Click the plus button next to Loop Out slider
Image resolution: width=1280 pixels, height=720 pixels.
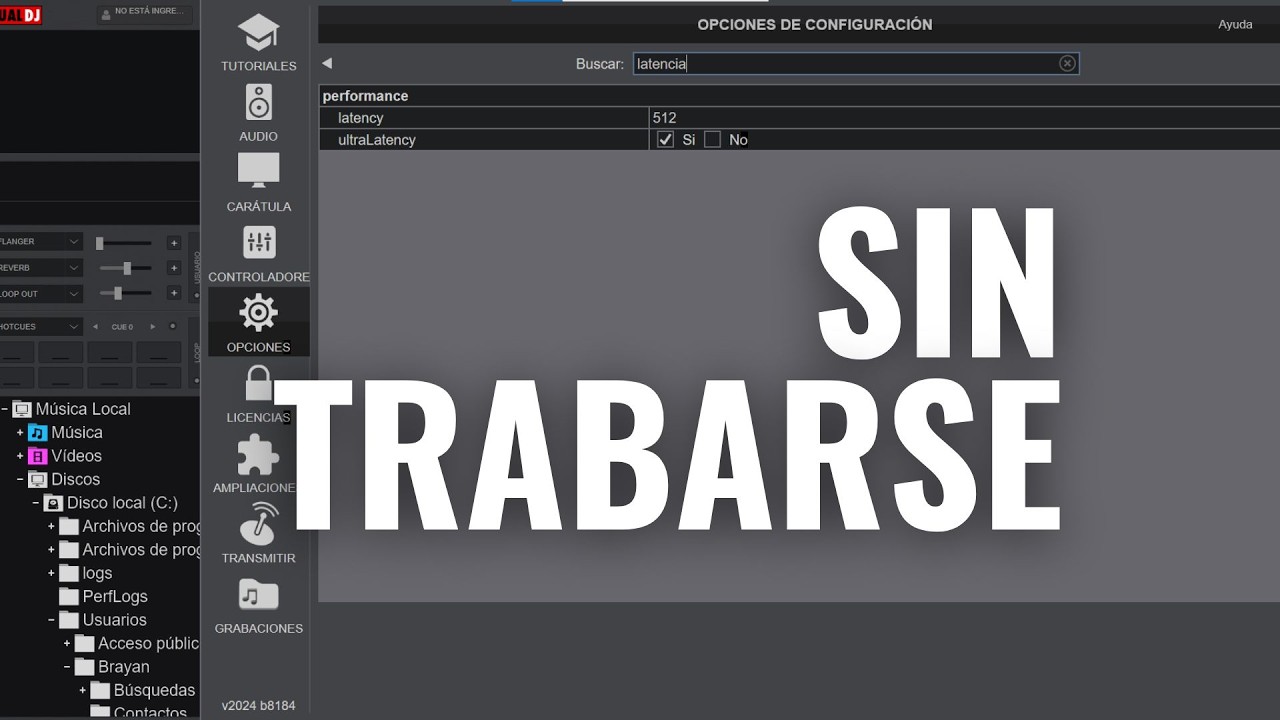click(x=173, y=294)
